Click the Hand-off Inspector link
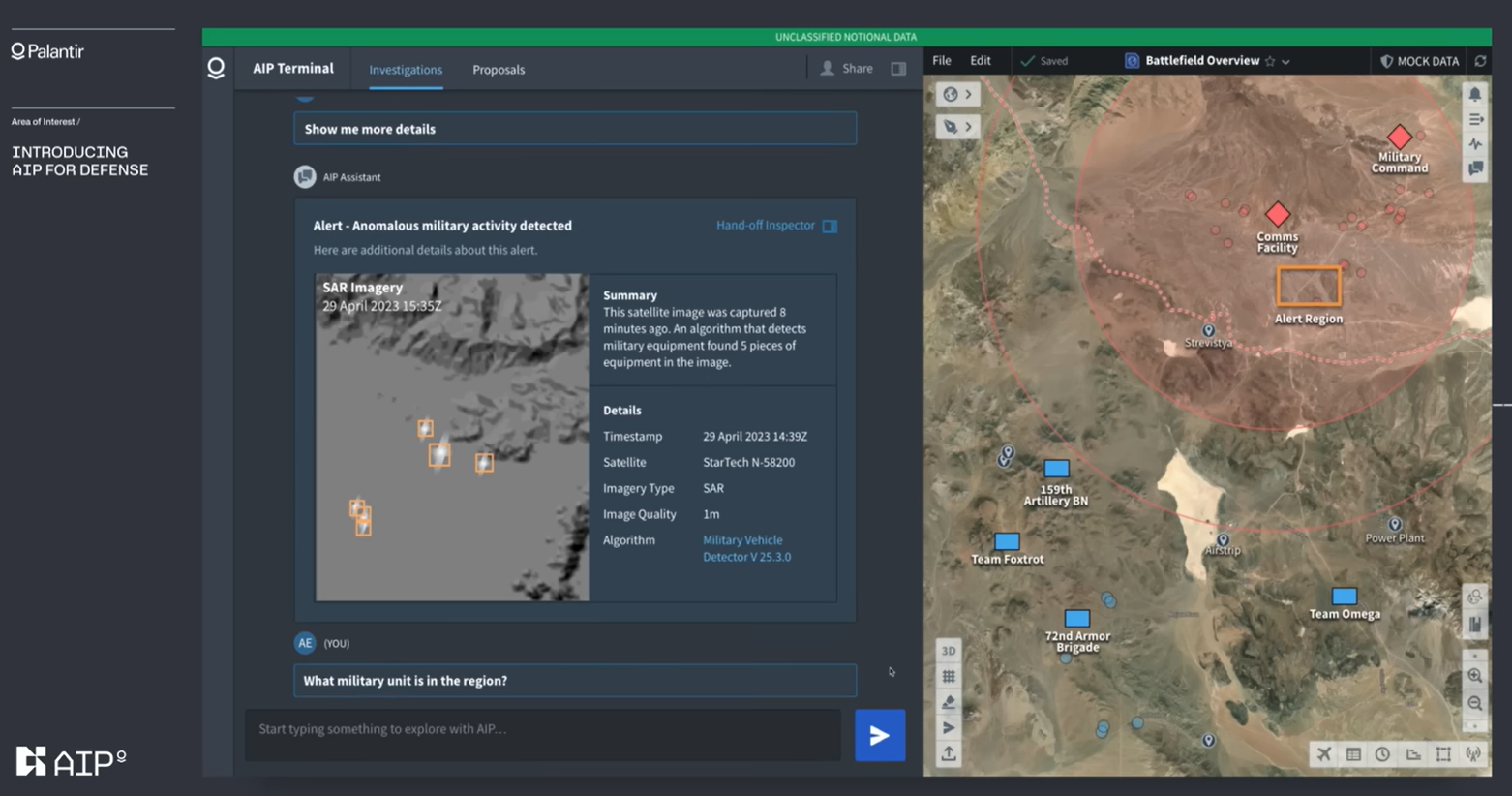 pos(765,226)
